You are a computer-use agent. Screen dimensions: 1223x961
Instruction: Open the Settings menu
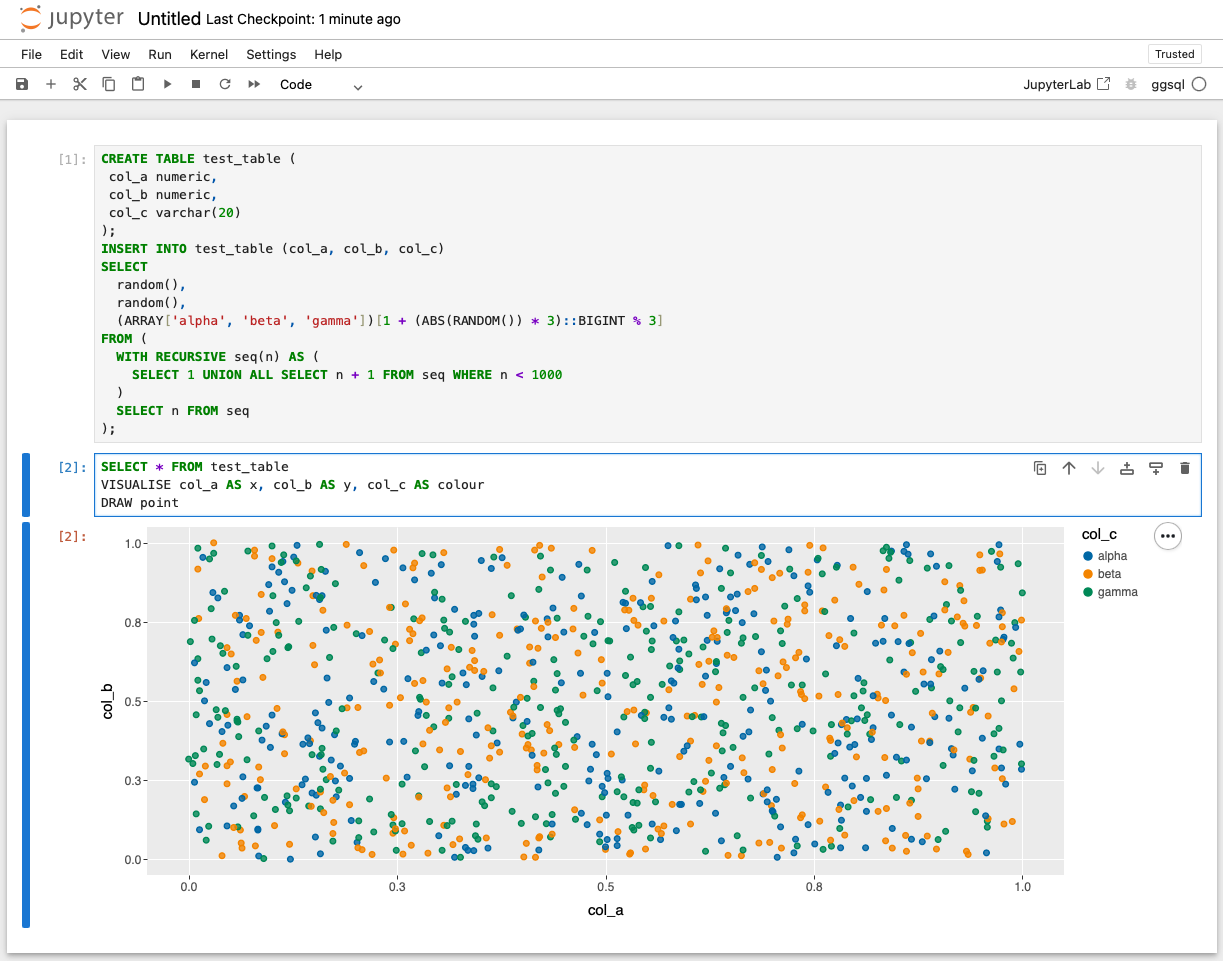pyautogui.click(x=271, y=55)
